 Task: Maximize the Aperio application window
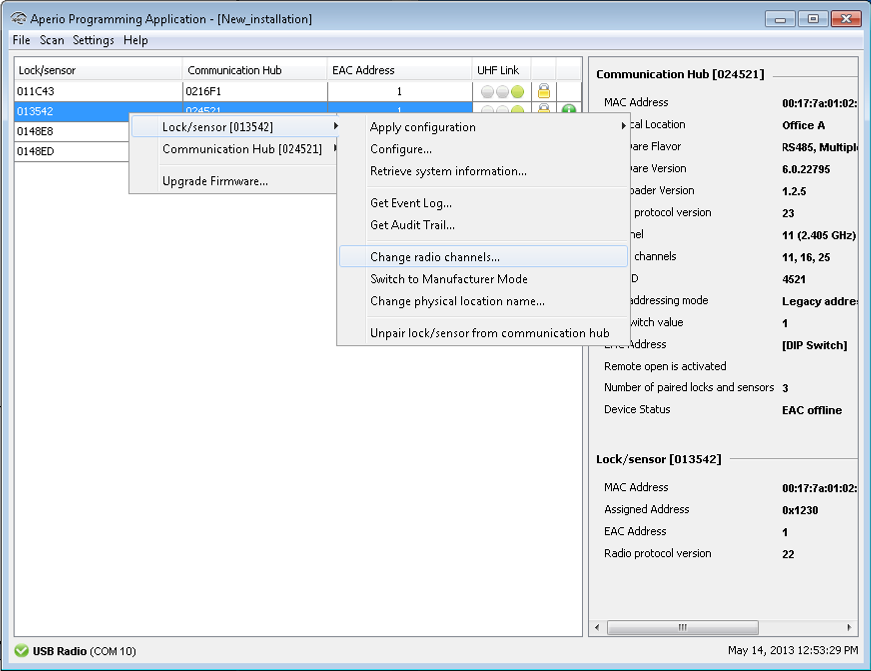click(813, 19)
